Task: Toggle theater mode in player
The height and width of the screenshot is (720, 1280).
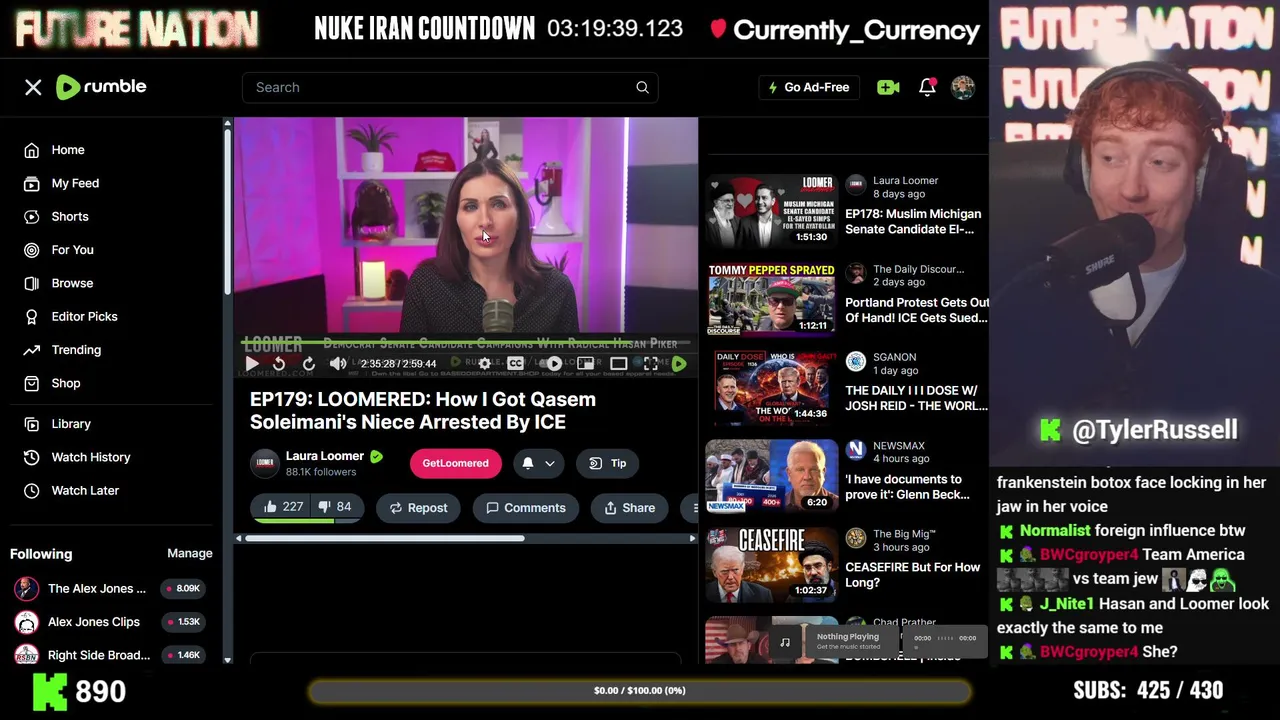Action: pos(619,364)
